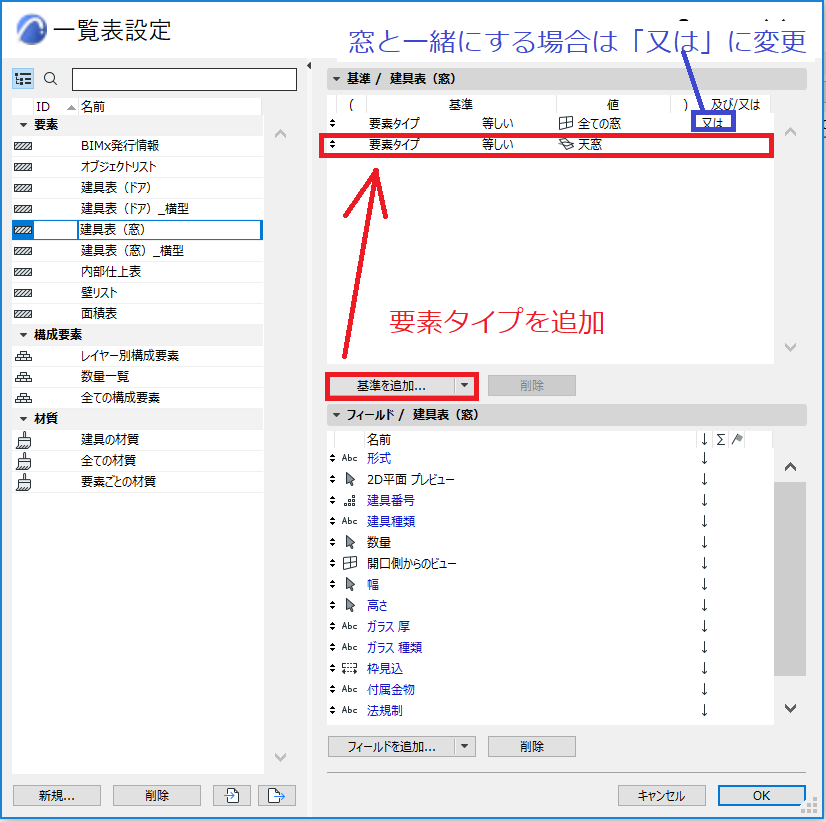826x822 pixels.
Task: Sort schemes by the 名前 column
Action: tap(170, 106)
